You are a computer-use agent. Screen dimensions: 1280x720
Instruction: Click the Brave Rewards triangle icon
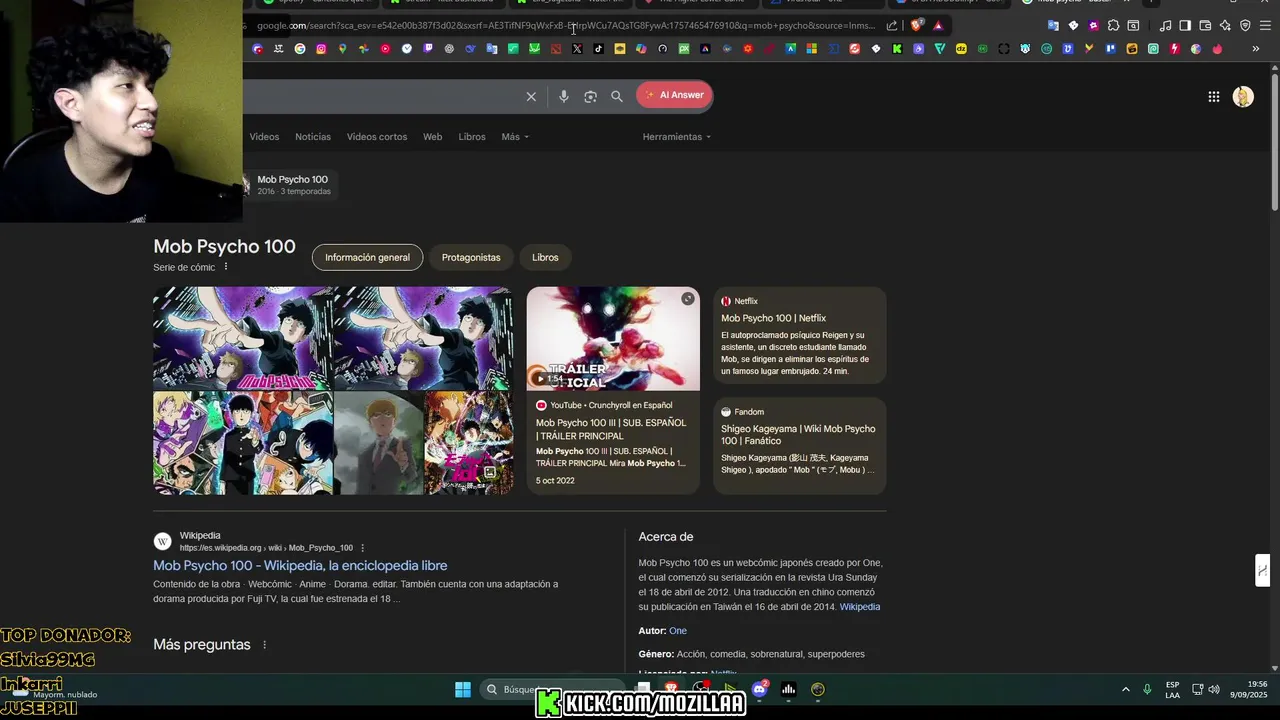(938, 26)
